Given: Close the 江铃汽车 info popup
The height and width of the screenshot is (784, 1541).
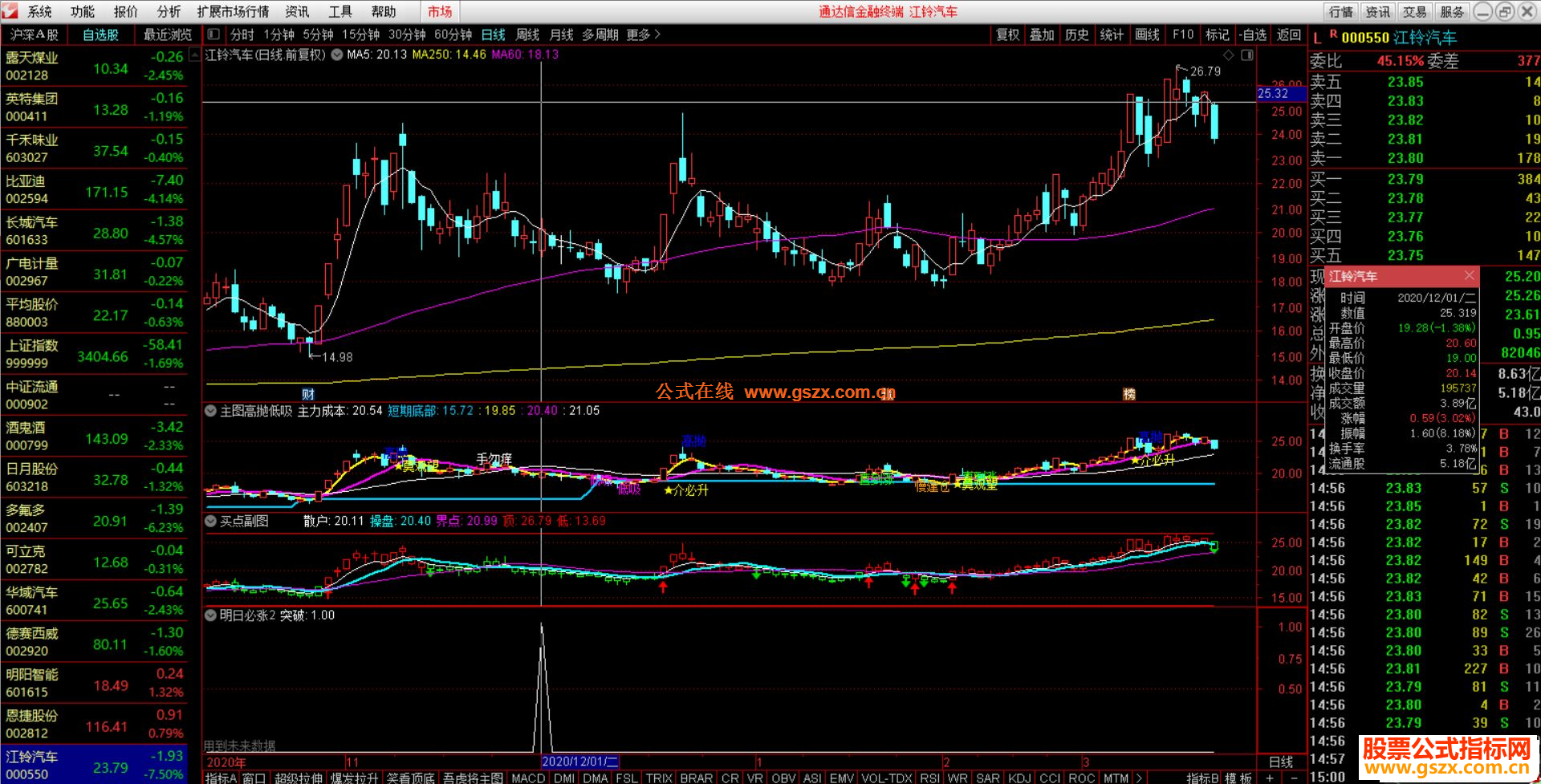Looking at the screenshot, I should (1469, 275).
